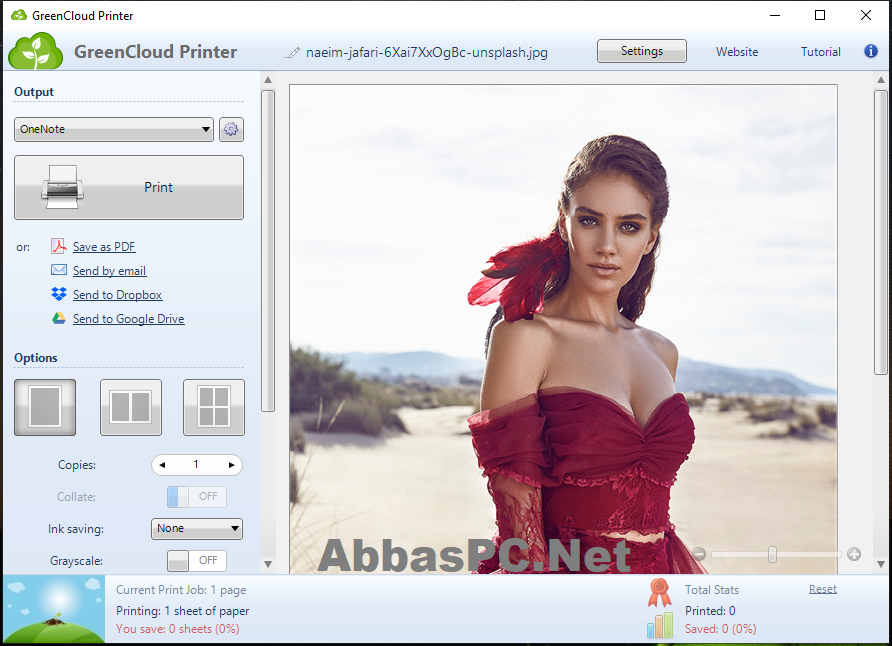Click the copies value field
Image resolution: width=892 pixels, height=646 pixels.
tap(196, 465)
